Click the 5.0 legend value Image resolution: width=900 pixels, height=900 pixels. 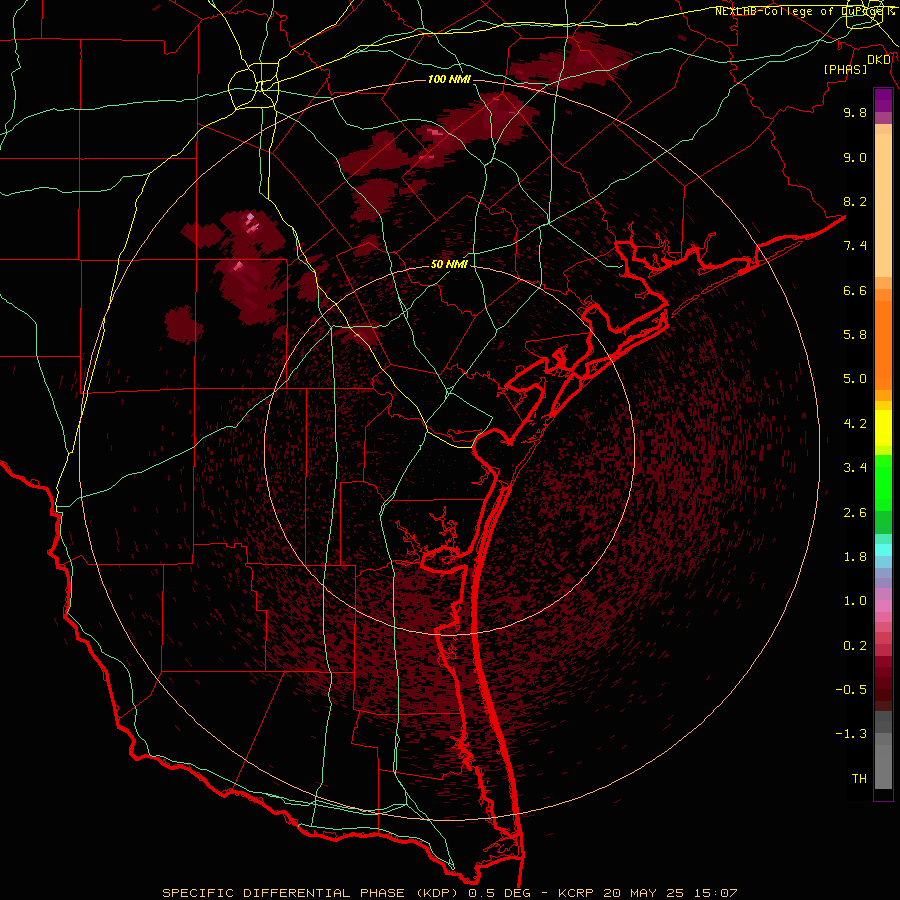(855, 379)
